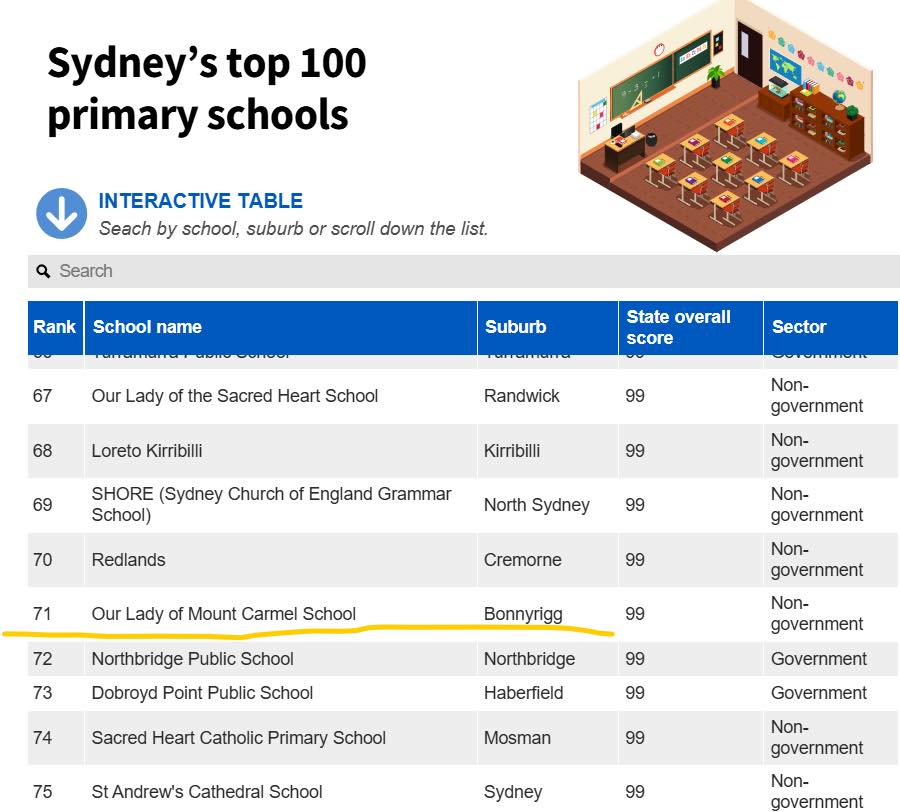Select Northbridge Public School name

click(x=193, y=659)
